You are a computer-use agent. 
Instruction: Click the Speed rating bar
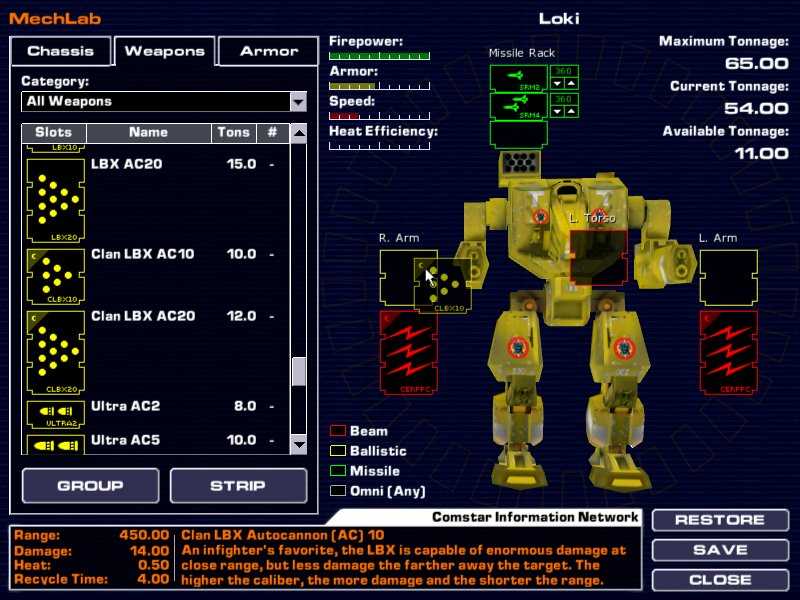click(x=380, y=116)
